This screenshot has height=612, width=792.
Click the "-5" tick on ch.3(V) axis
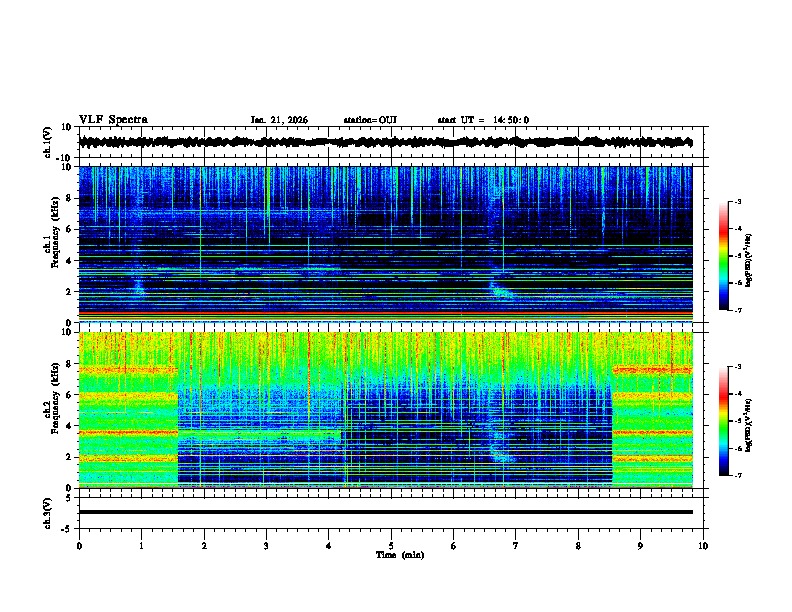pyautogui.click(x=67, y=529)
